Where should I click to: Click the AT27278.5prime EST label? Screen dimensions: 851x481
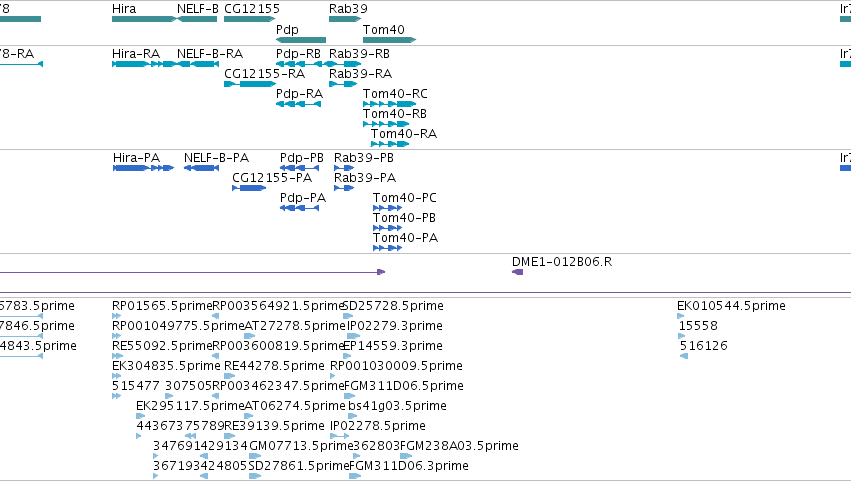(295, 326)
